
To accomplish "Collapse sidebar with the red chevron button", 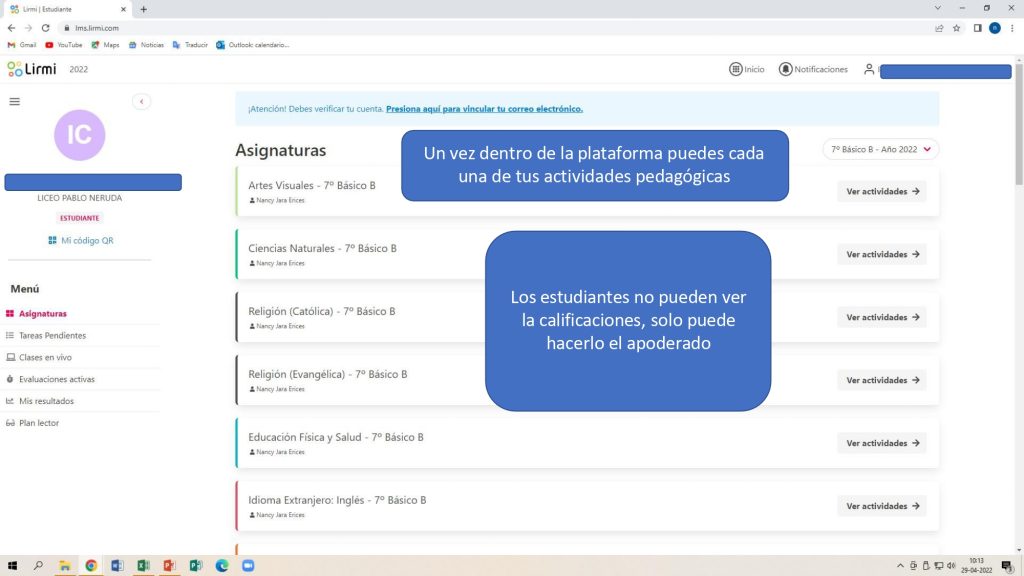I will [x=141, y=101].
